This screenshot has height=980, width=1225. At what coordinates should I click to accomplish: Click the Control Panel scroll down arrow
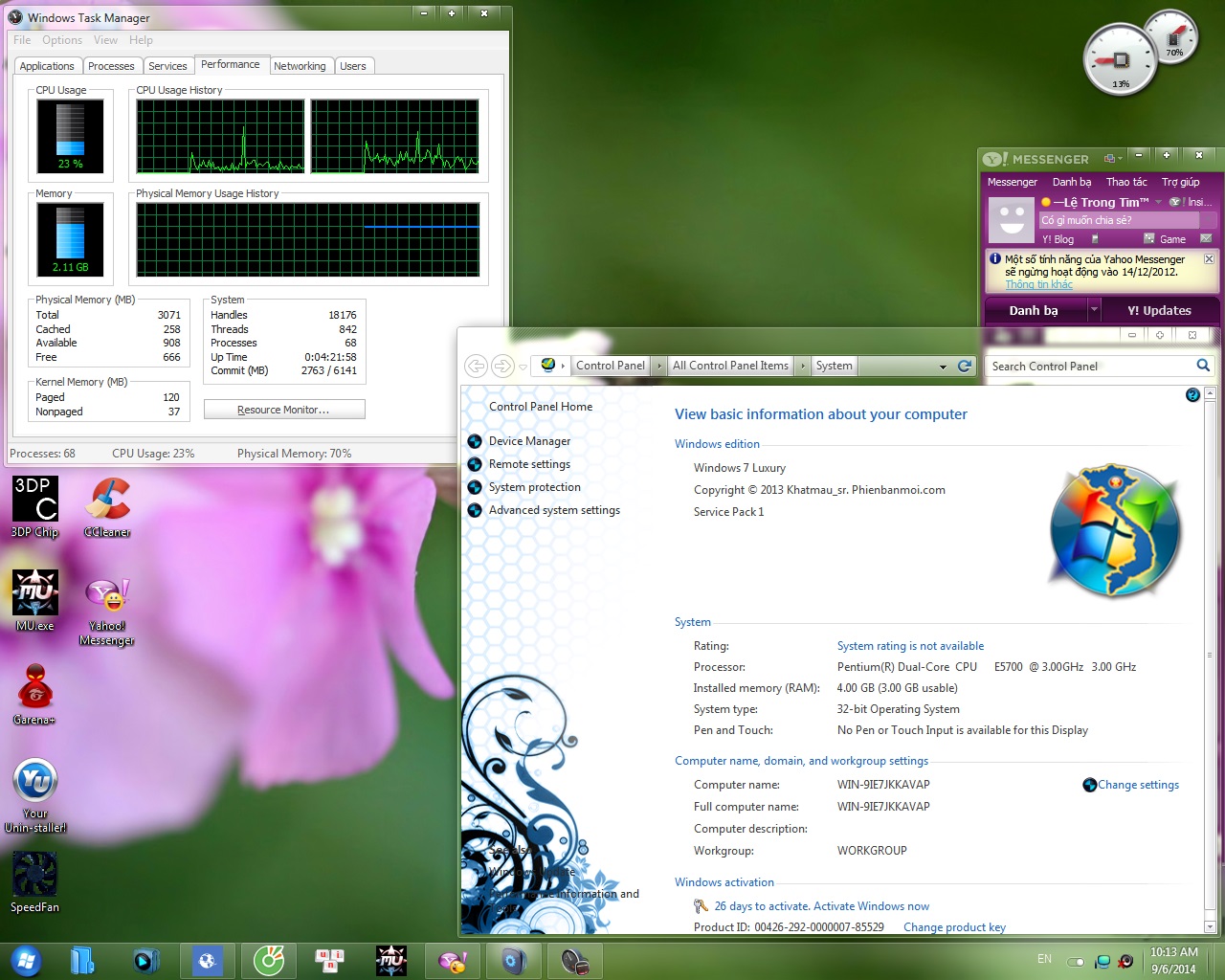(1210, 926)
